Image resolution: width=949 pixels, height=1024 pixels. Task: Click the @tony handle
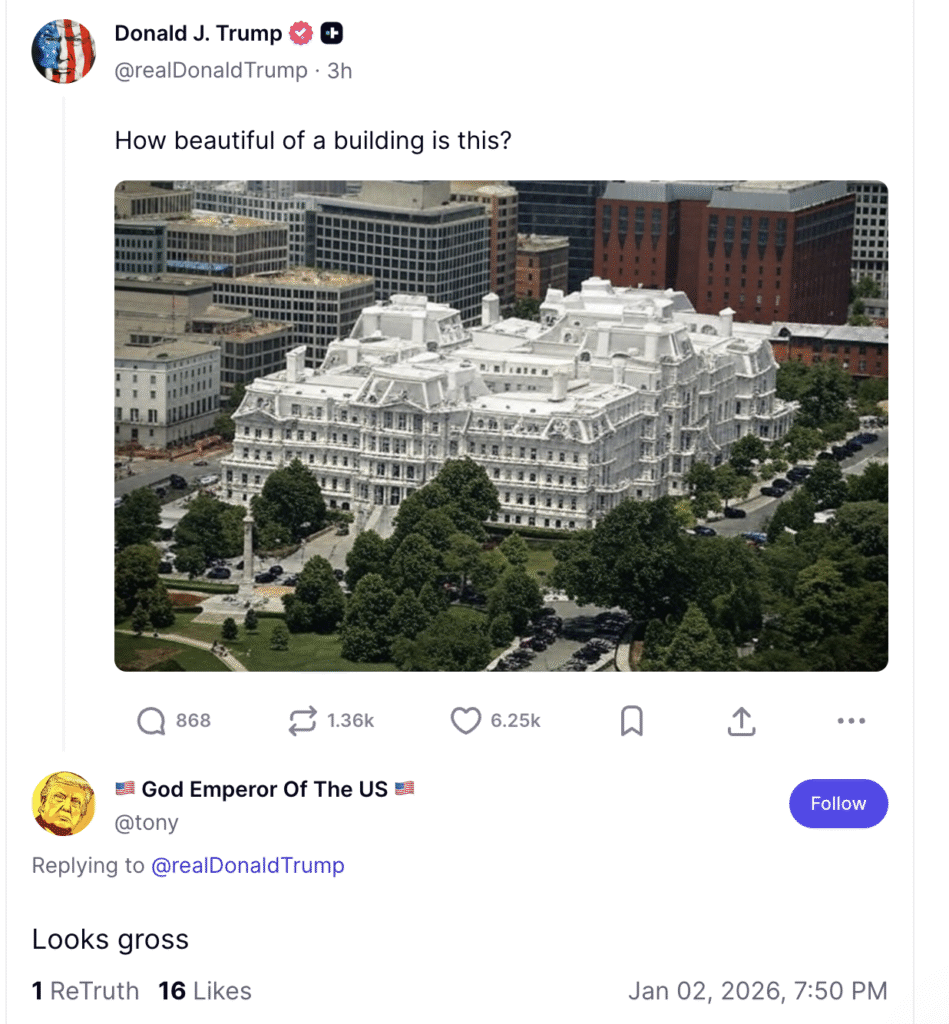147,823
